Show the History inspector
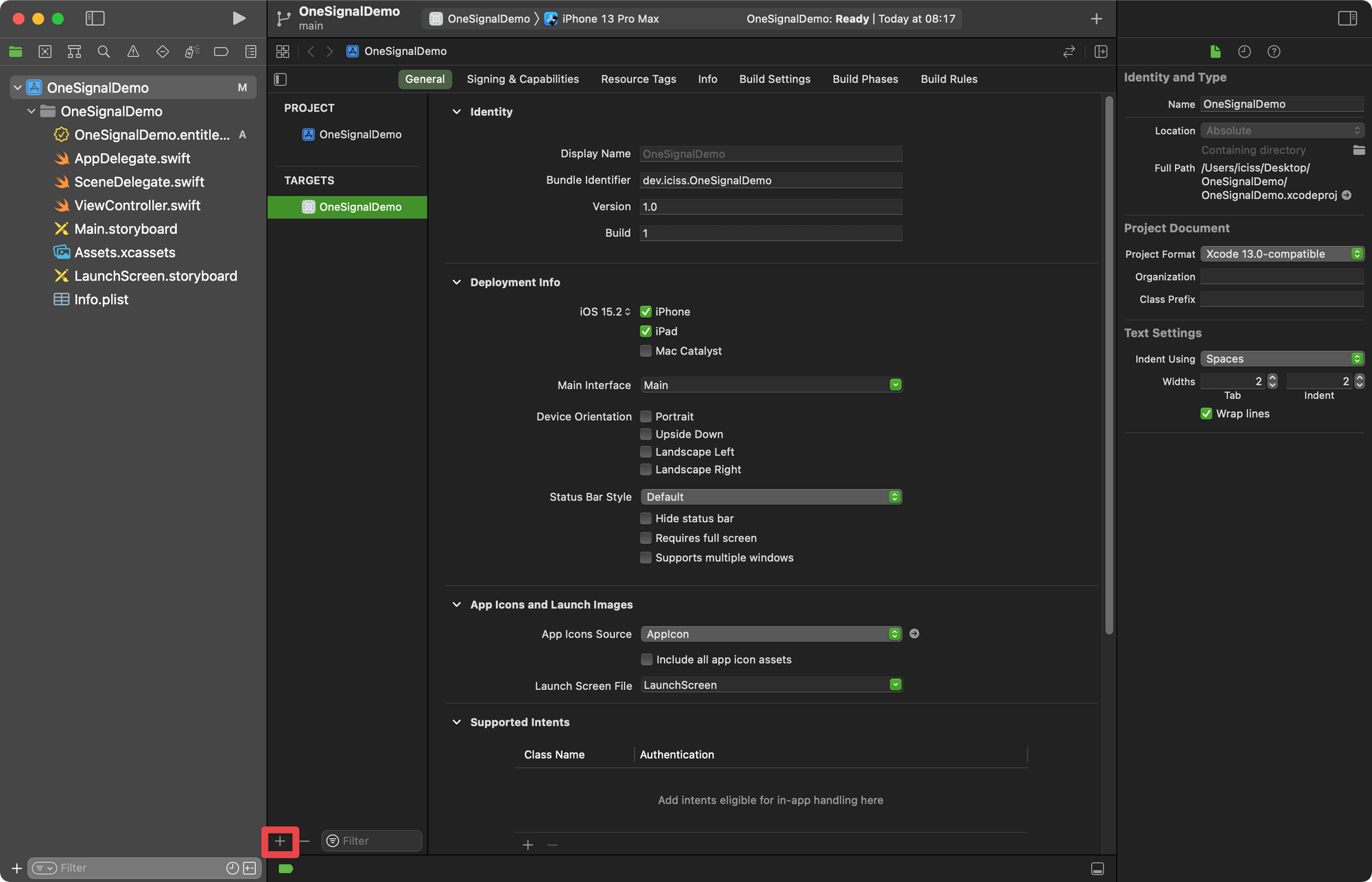The image size is (1372, 882). pyautogui.click(x=1244, y=51)
